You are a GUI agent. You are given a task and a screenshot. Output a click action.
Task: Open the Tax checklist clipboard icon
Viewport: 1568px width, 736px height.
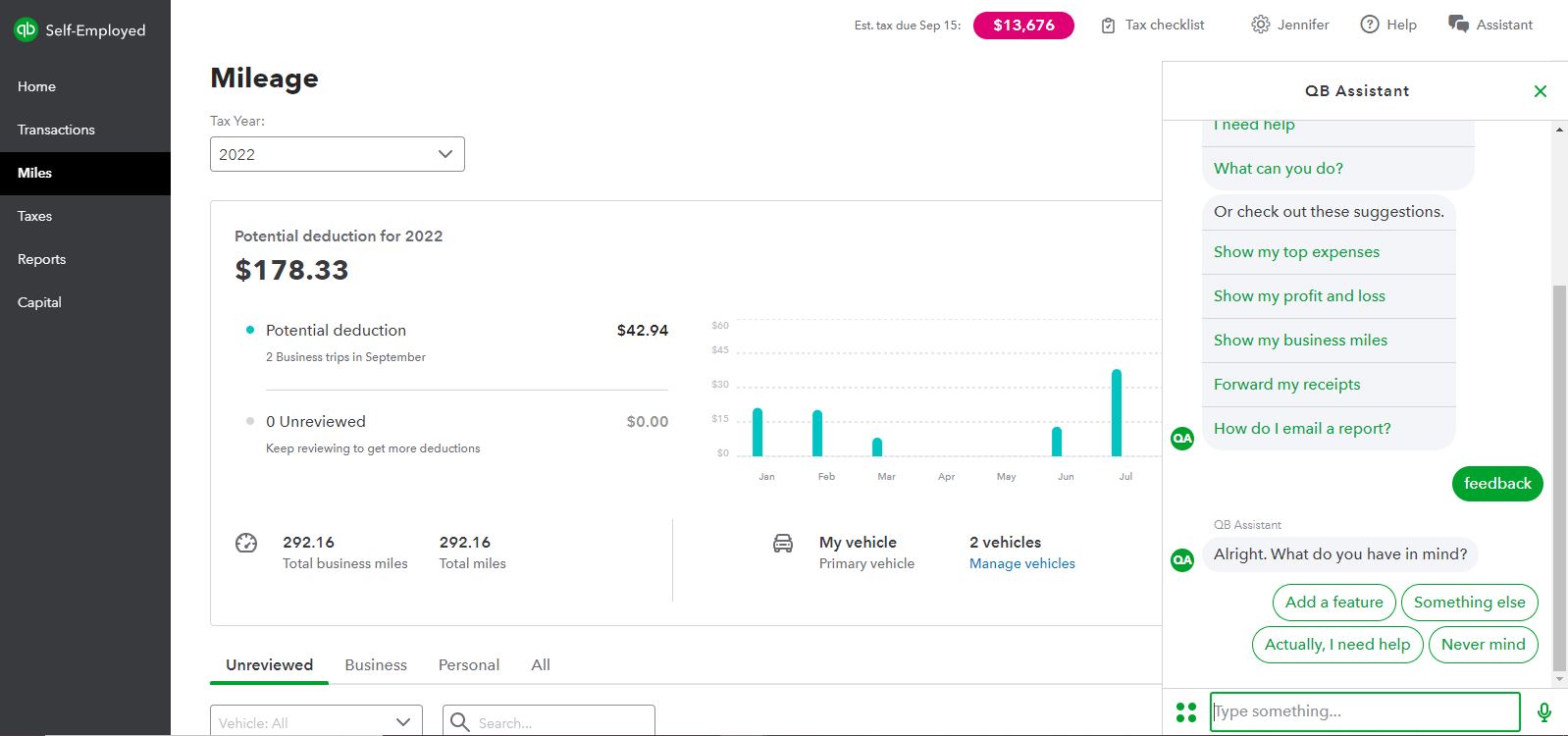coord(1108,26)
